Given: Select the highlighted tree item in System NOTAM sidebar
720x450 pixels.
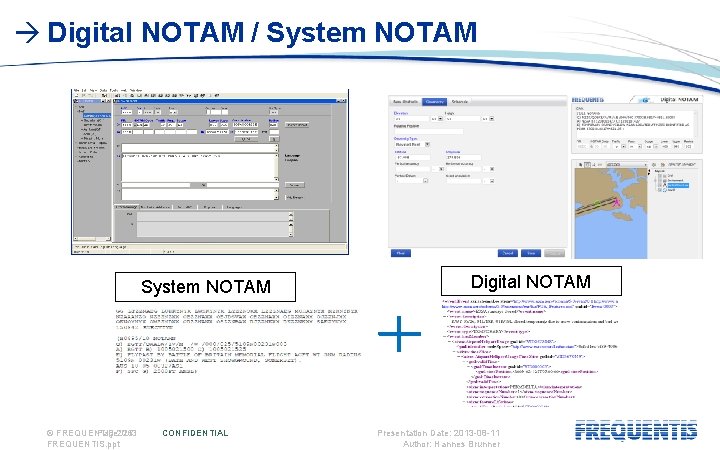Looking at the screenshot, I should (x=97, y=115).
